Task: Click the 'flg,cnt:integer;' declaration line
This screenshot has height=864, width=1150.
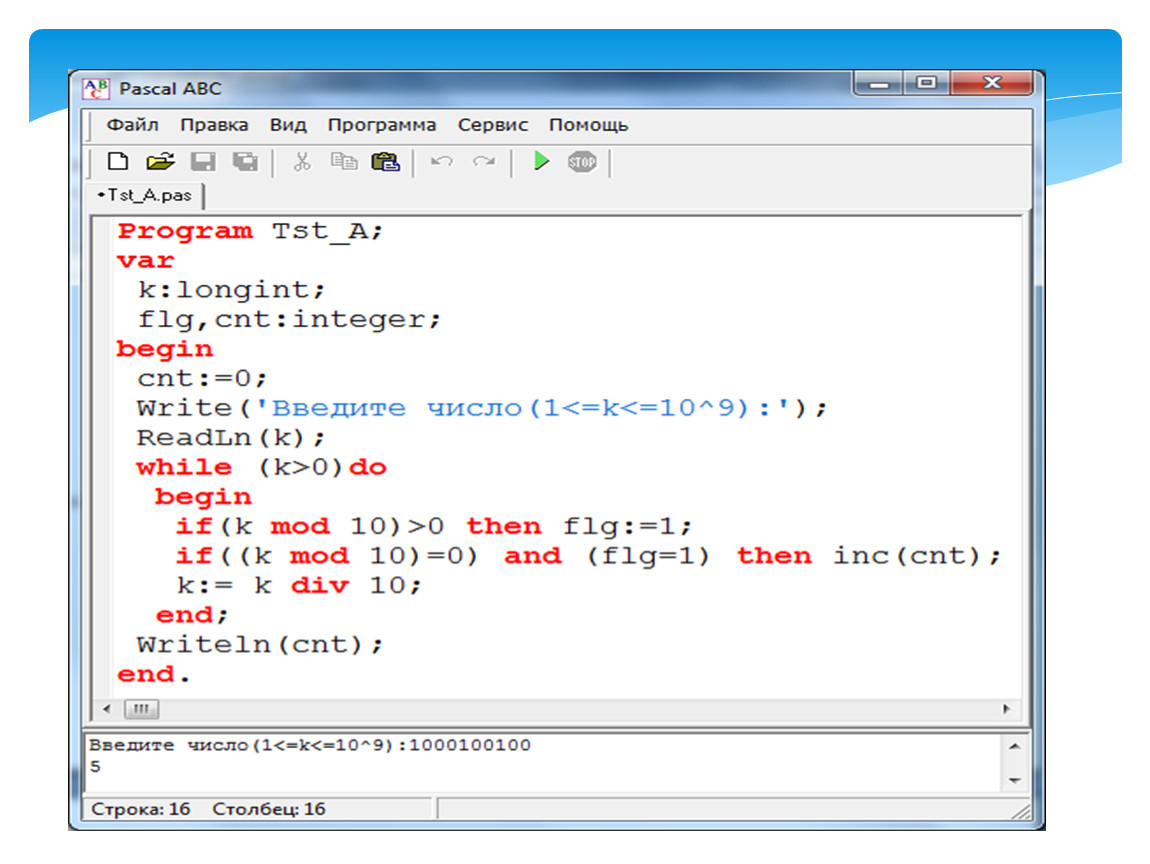Action: point(289,320)
